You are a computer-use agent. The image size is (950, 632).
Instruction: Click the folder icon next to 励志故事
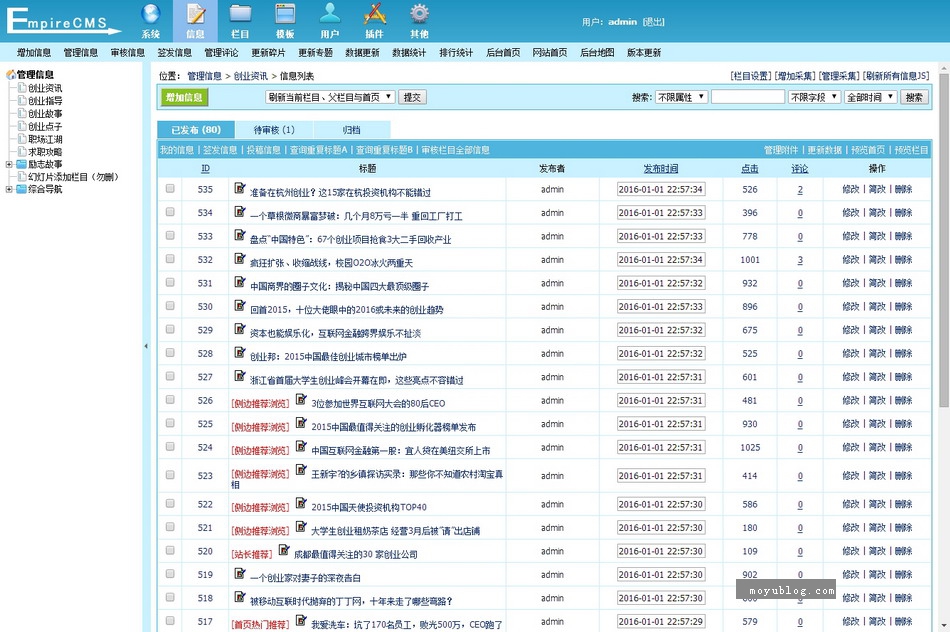point(21,164)
